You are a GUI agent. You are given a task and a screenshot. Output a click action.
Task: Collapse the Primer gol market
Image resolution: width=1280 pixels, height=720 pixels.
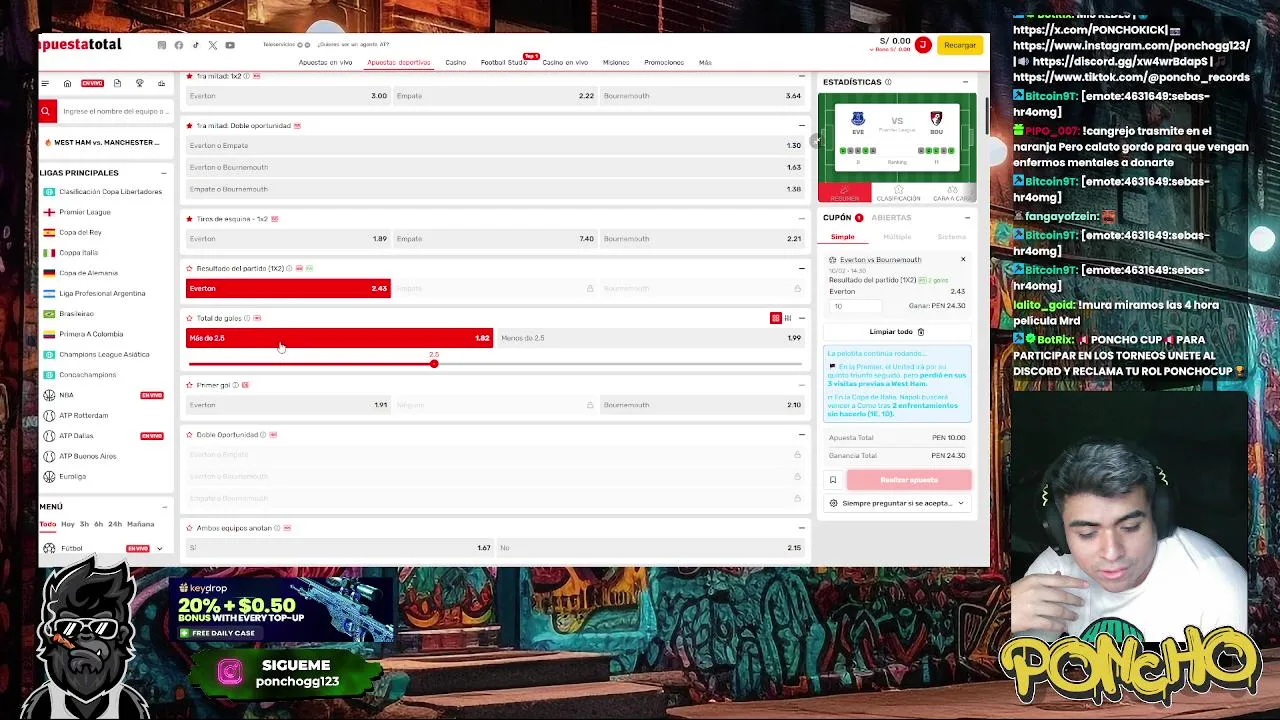(x=801, y=385)
